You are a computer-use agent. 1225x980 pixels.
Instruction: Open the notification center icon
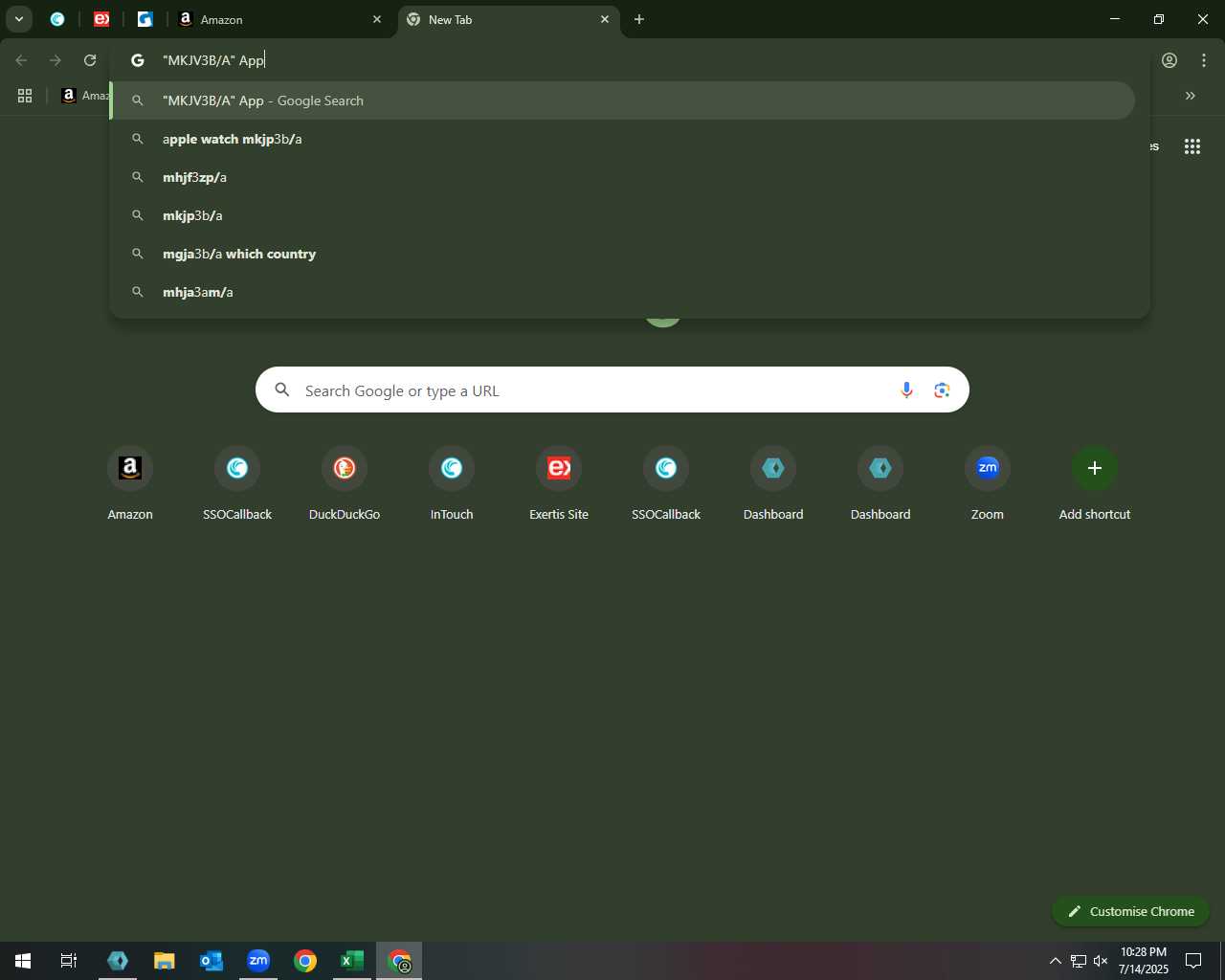1193,961
